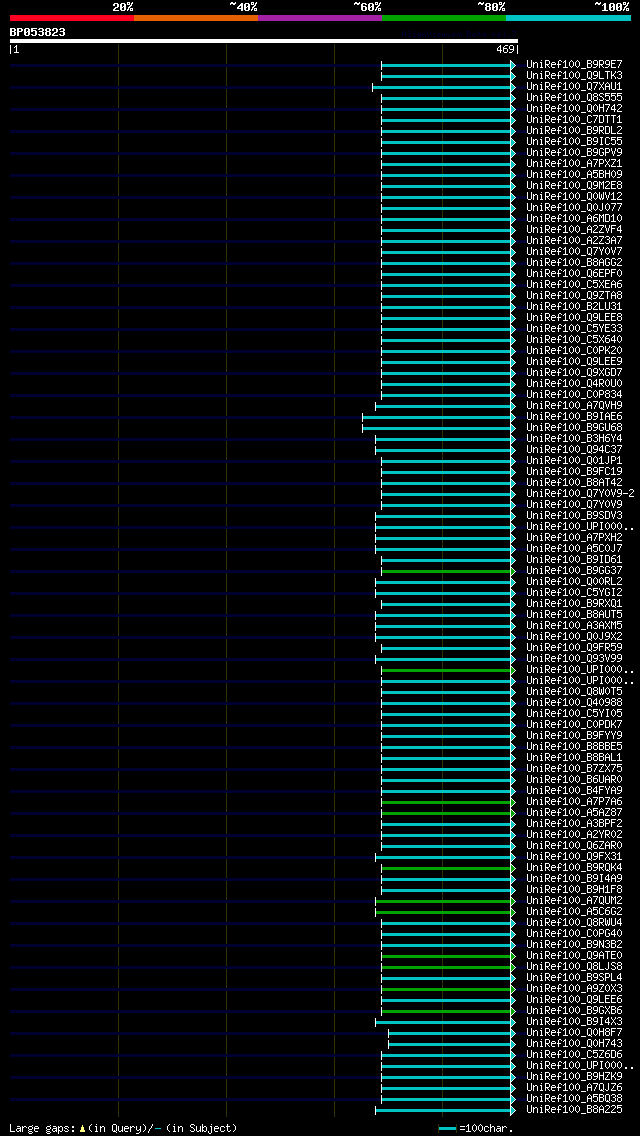Select the UniRef100_Q0H8F7 label

574,1032
